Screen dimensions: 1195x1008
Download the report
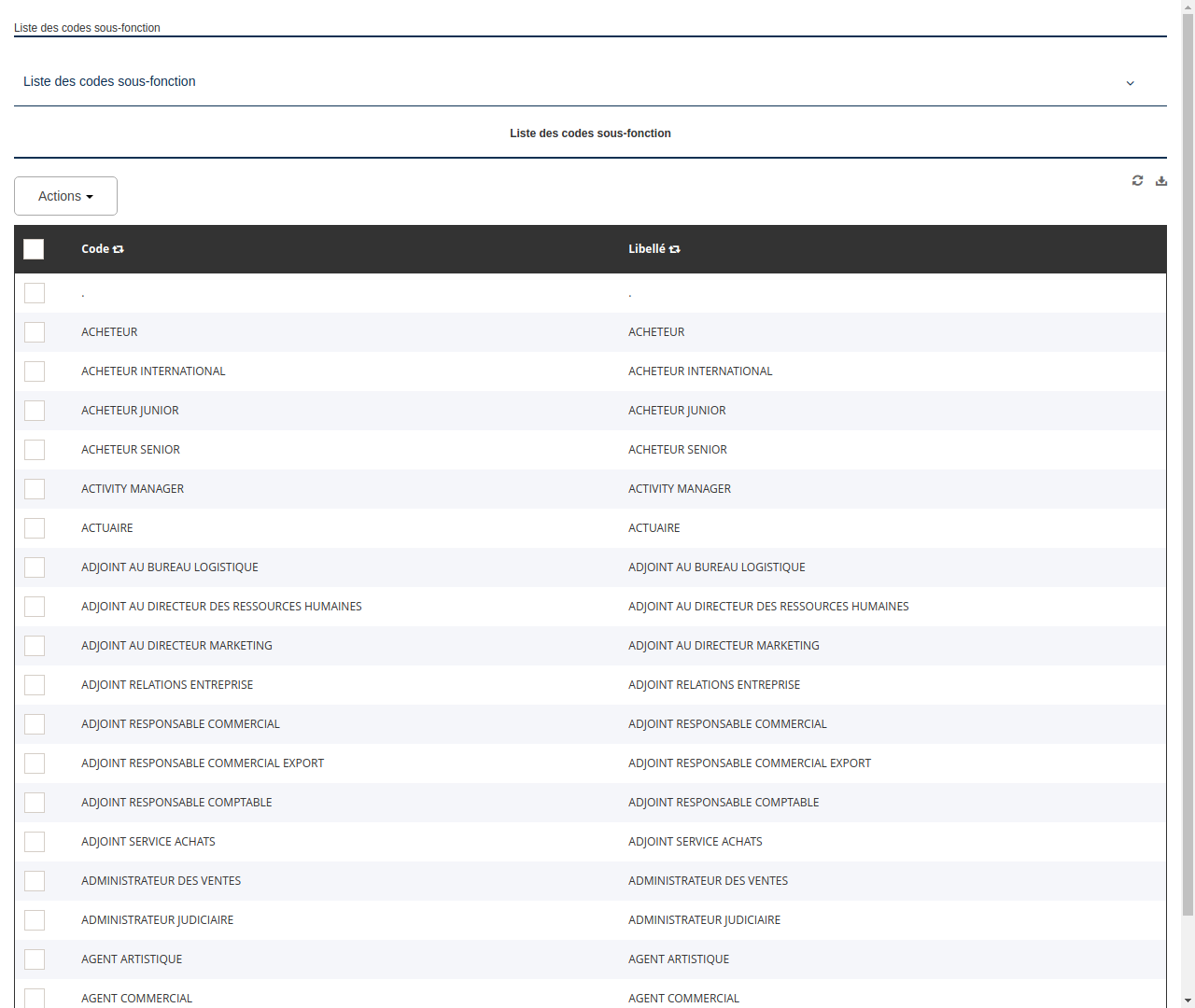pos(1161,180)
